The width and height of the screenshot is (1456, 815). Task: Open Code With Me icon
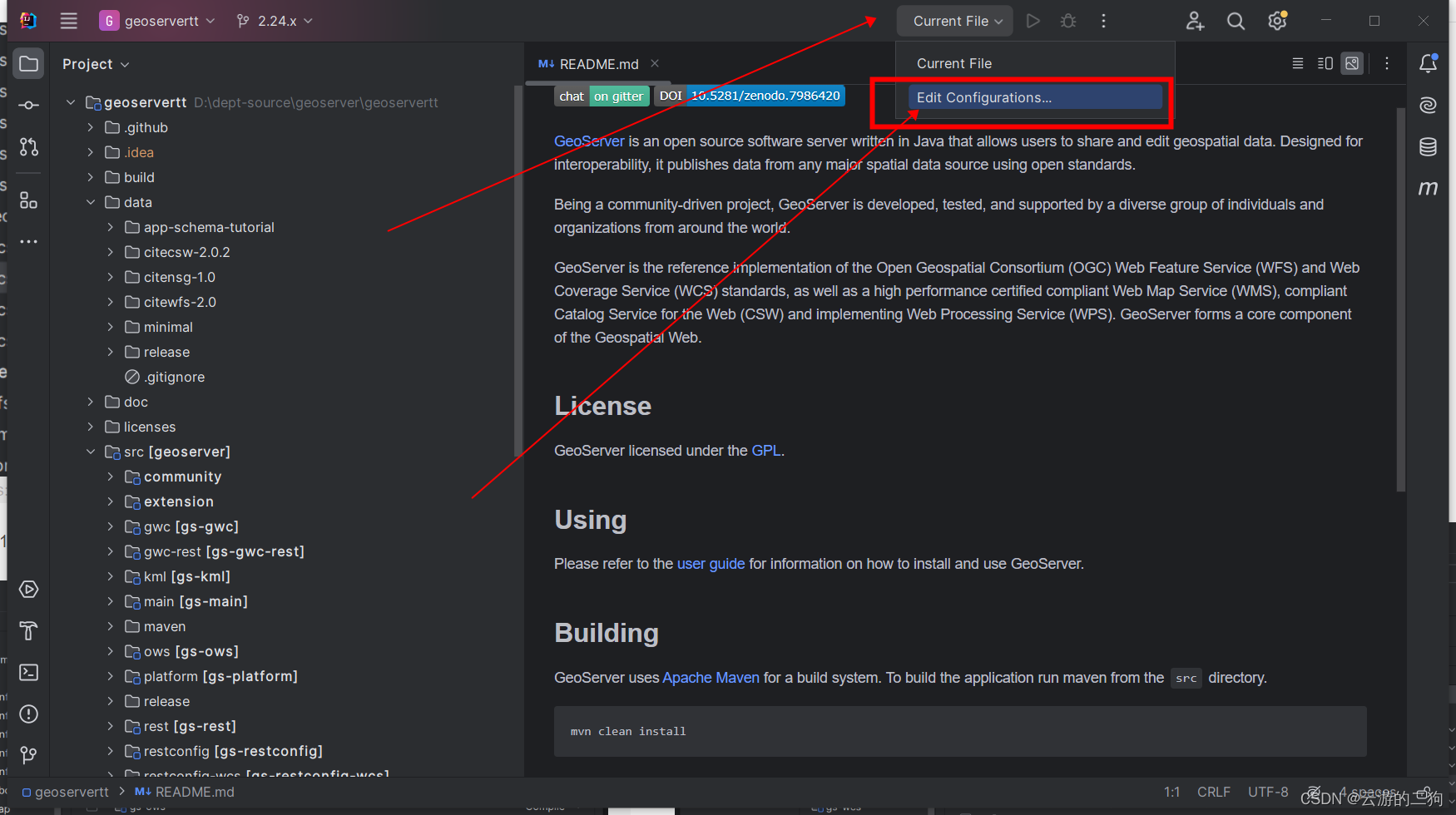click(x=1195, y=21)
